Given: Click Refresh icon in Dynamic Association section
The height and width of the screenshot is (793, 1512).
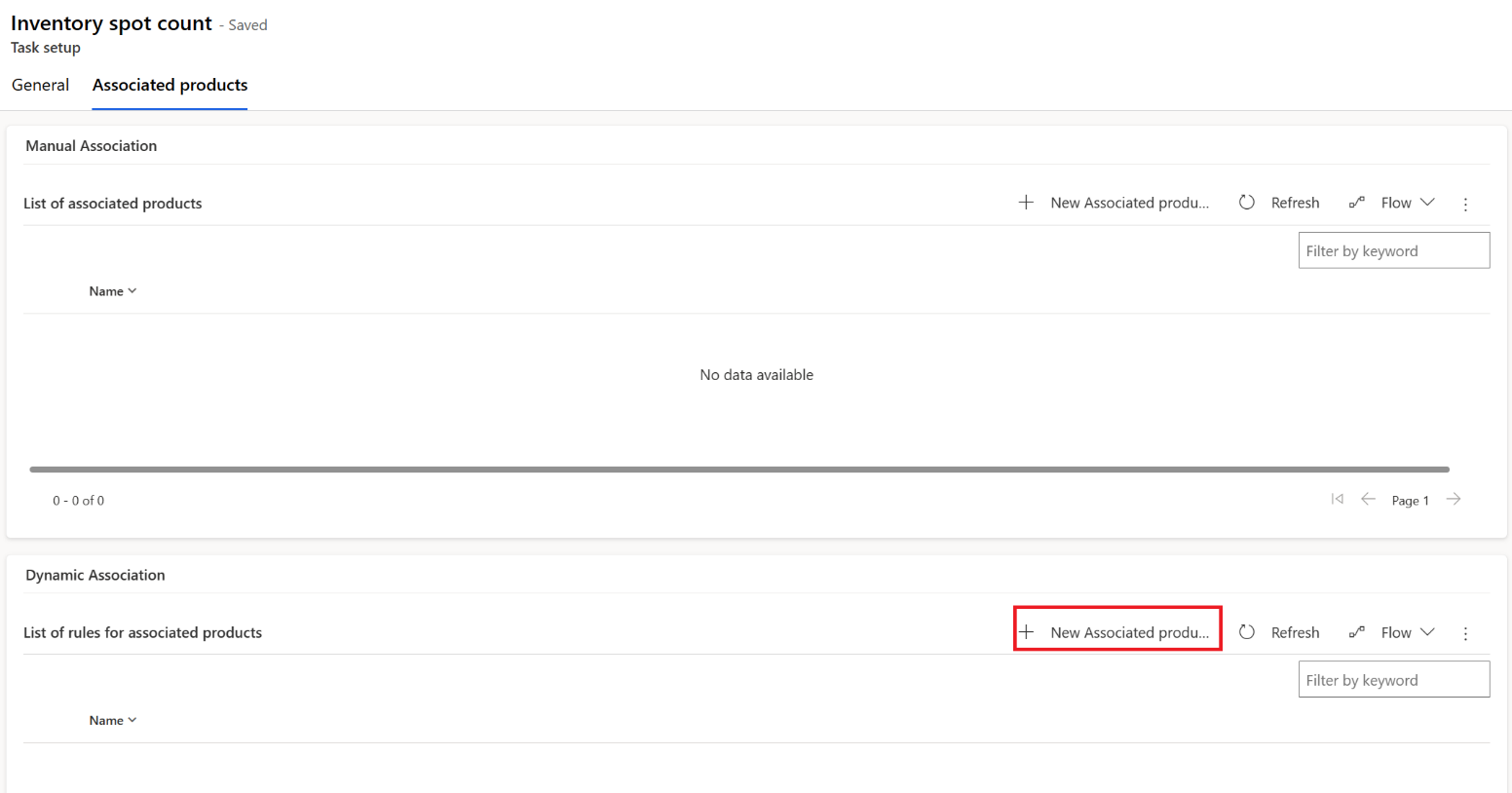Looking at the screenshot, I should pos(1247,632).
